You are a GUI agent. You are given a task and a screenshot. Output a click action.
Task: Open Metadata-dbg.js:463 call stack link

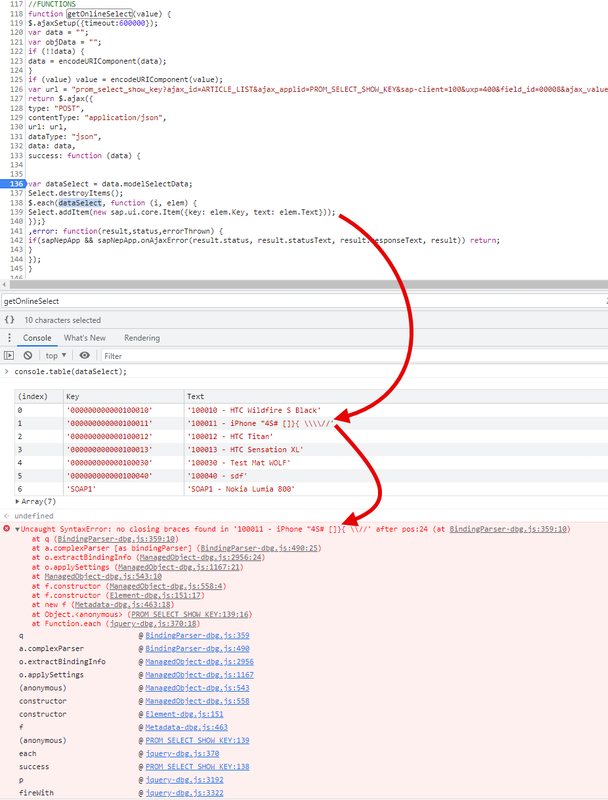186,727
